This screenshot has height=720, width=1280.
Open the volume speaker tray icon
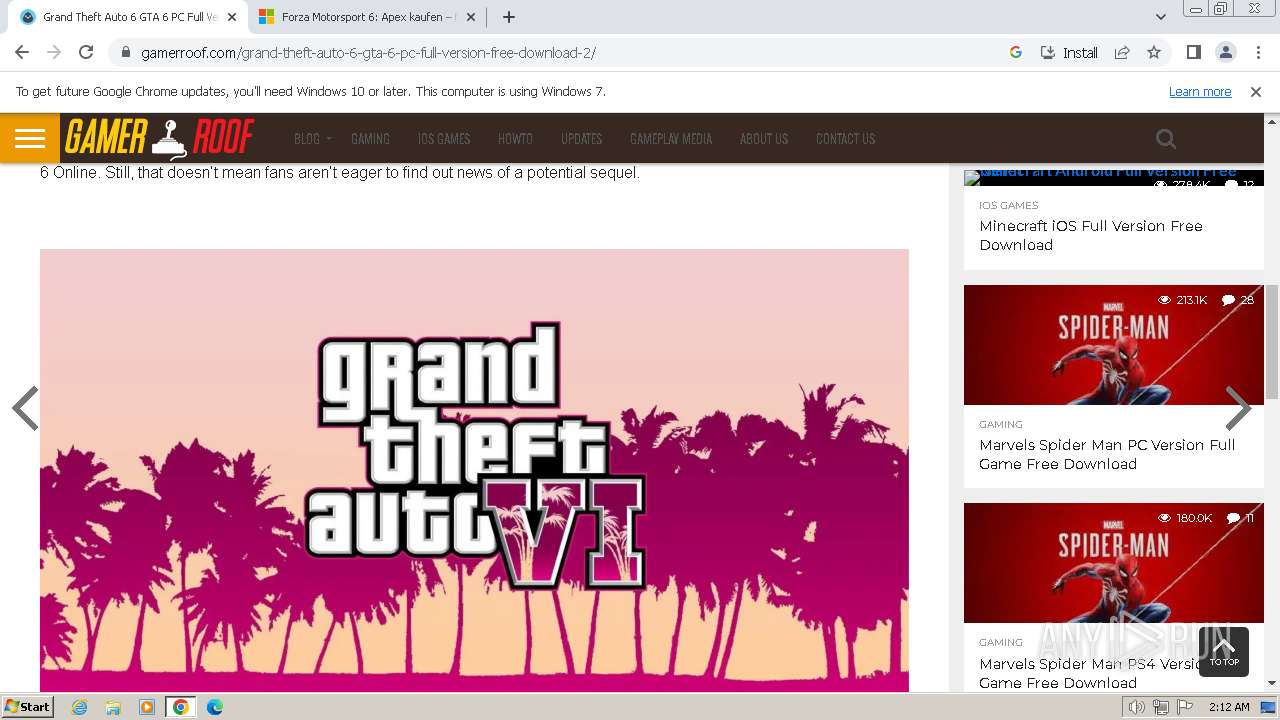point(1136,707)
